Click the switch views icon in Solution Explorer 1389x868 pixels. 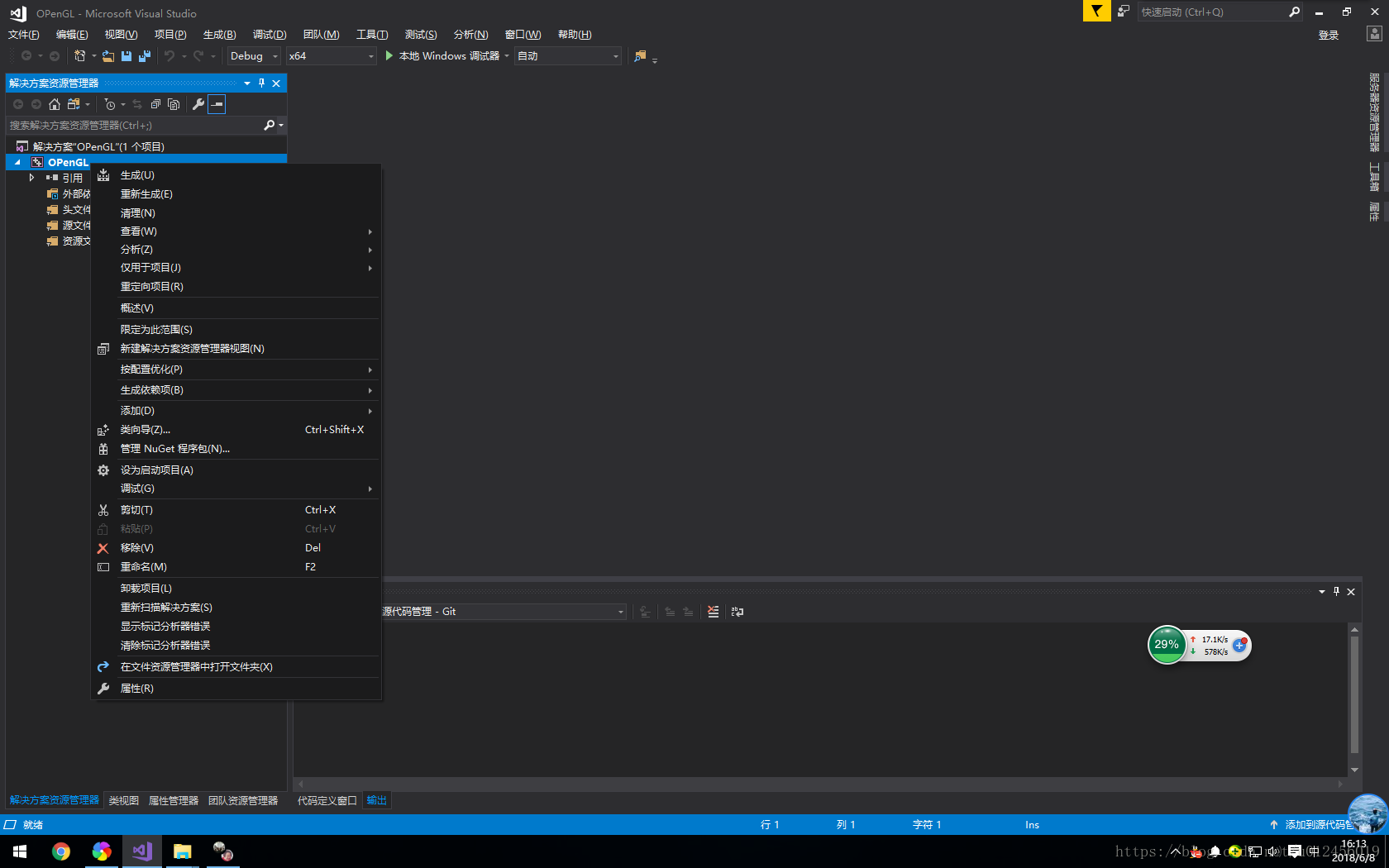tap(74, 104)
